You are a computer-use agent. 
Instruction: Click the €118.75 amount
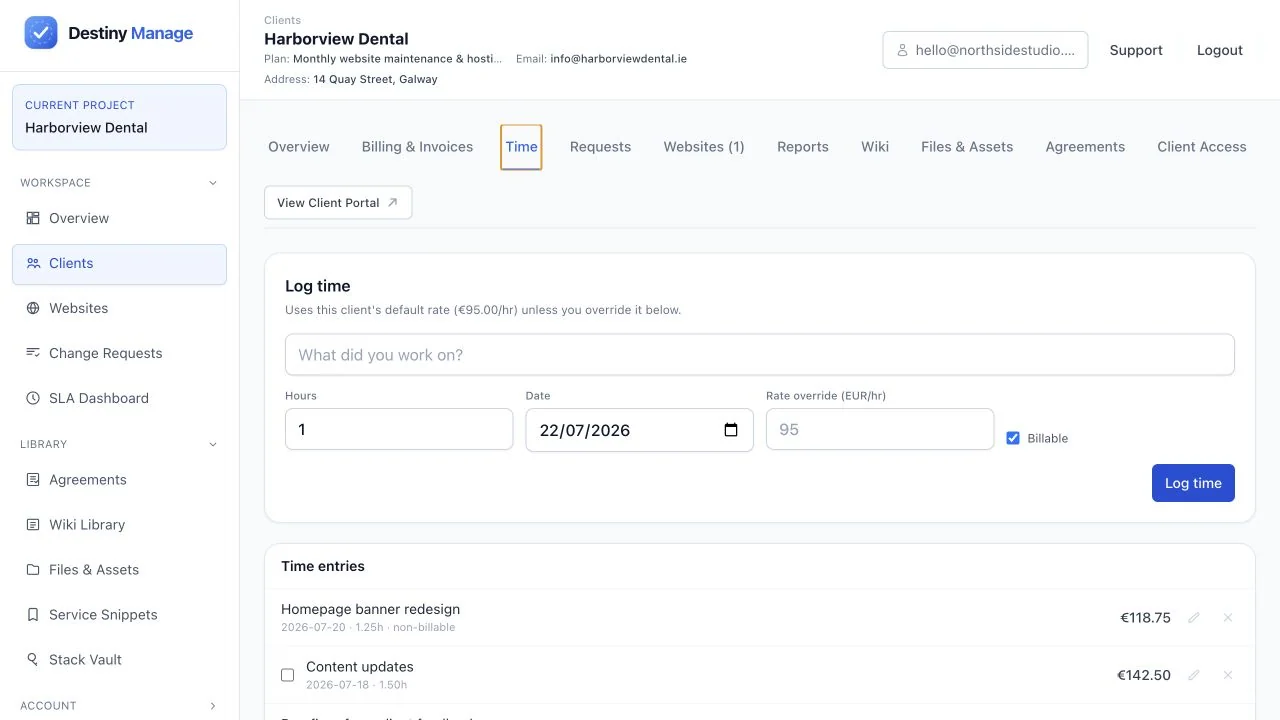(x=1145, y=618)
